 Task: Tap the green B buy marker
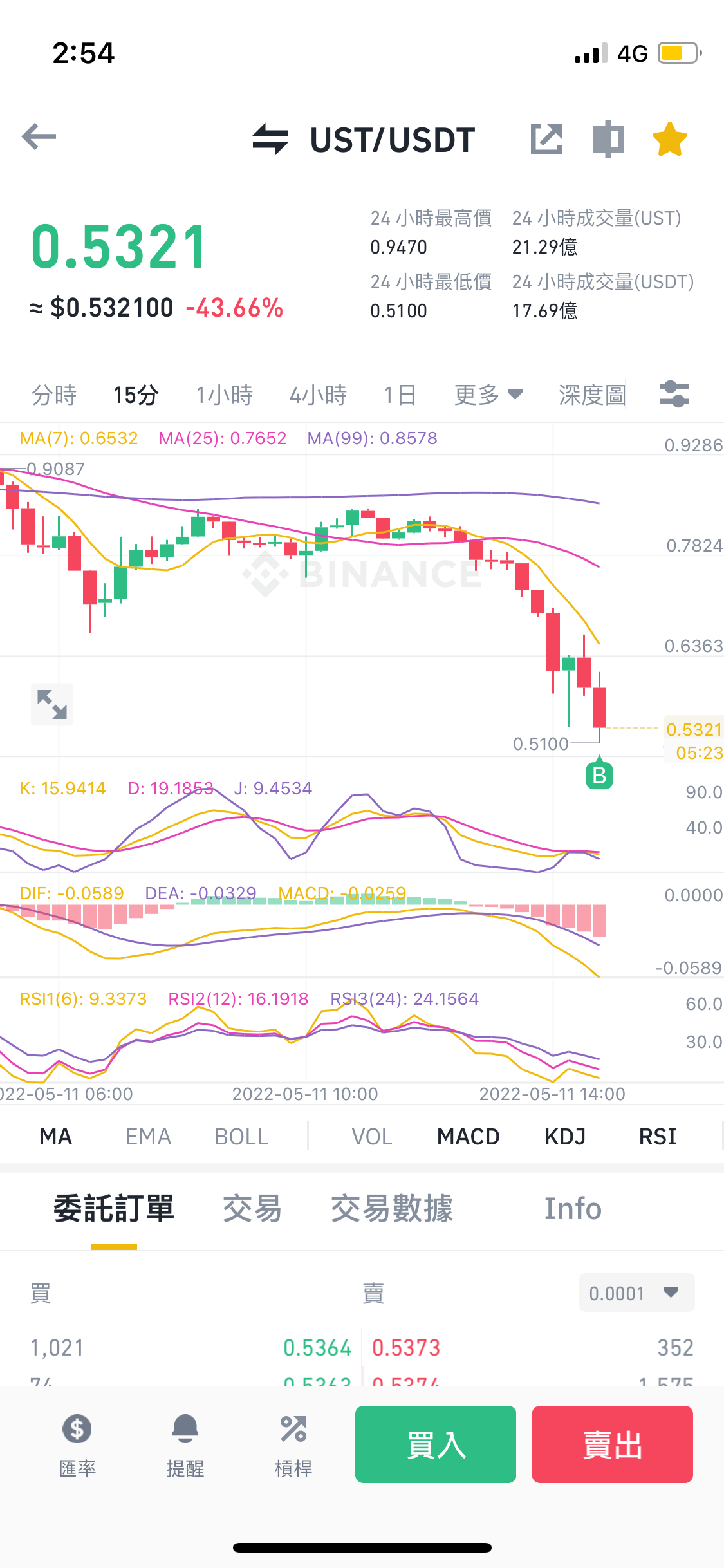pyautogui.click(x=599, y=774)
